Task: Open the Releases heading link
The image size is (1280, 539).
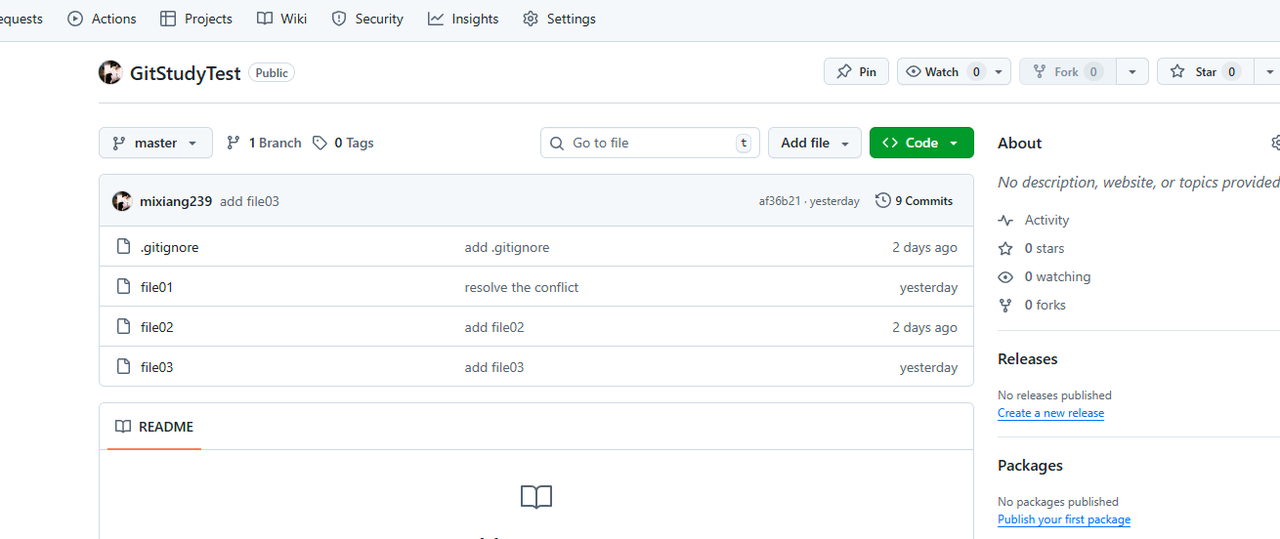Action: point(1027,359)
